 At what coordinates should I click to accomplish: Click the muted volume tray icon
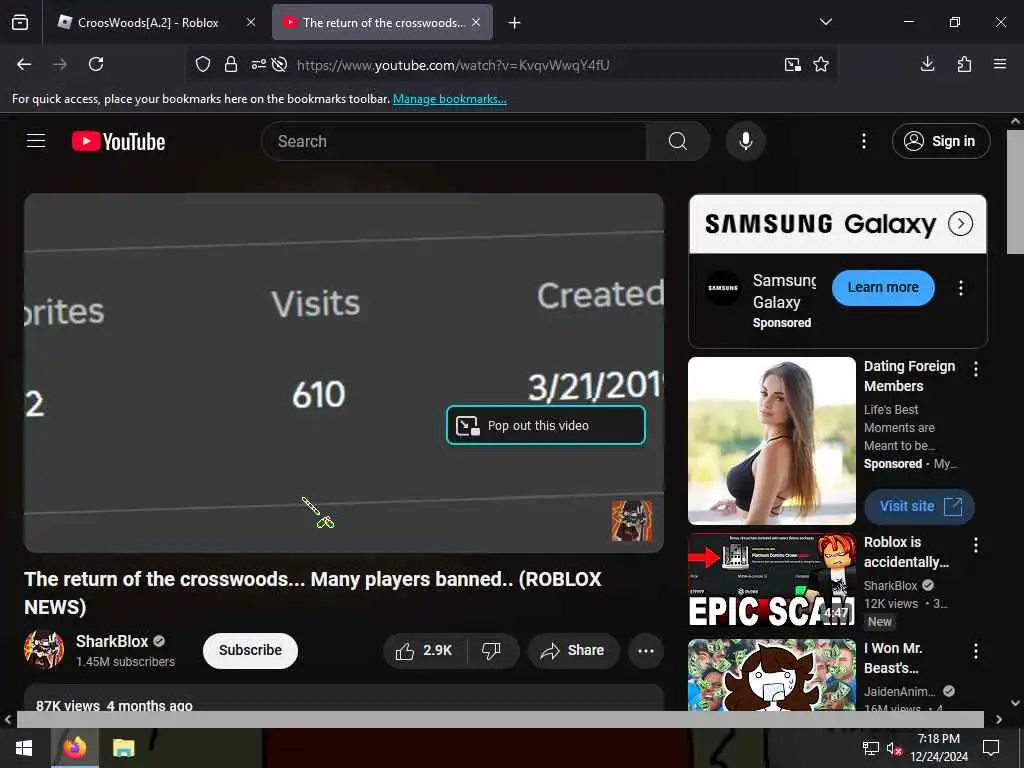(x=894, y=748)
